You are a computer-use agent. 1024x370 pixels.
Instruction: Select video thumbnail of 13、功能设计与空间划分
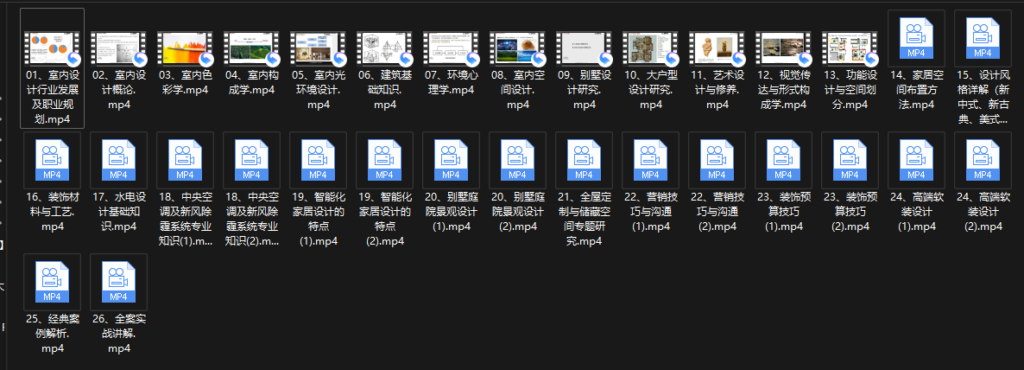click(850, 48)
